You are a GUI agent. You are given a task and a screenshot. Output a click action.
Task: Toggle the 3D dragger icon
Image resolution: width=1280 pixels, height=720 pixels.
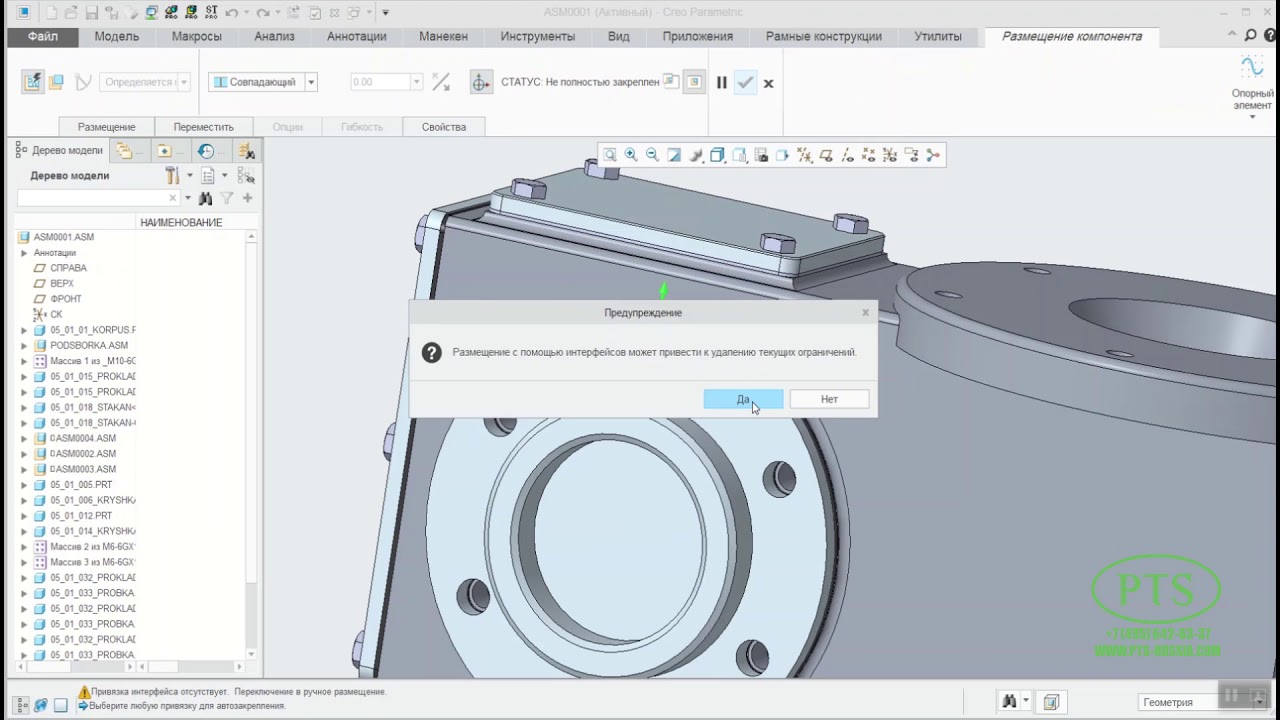pos(481,82)
